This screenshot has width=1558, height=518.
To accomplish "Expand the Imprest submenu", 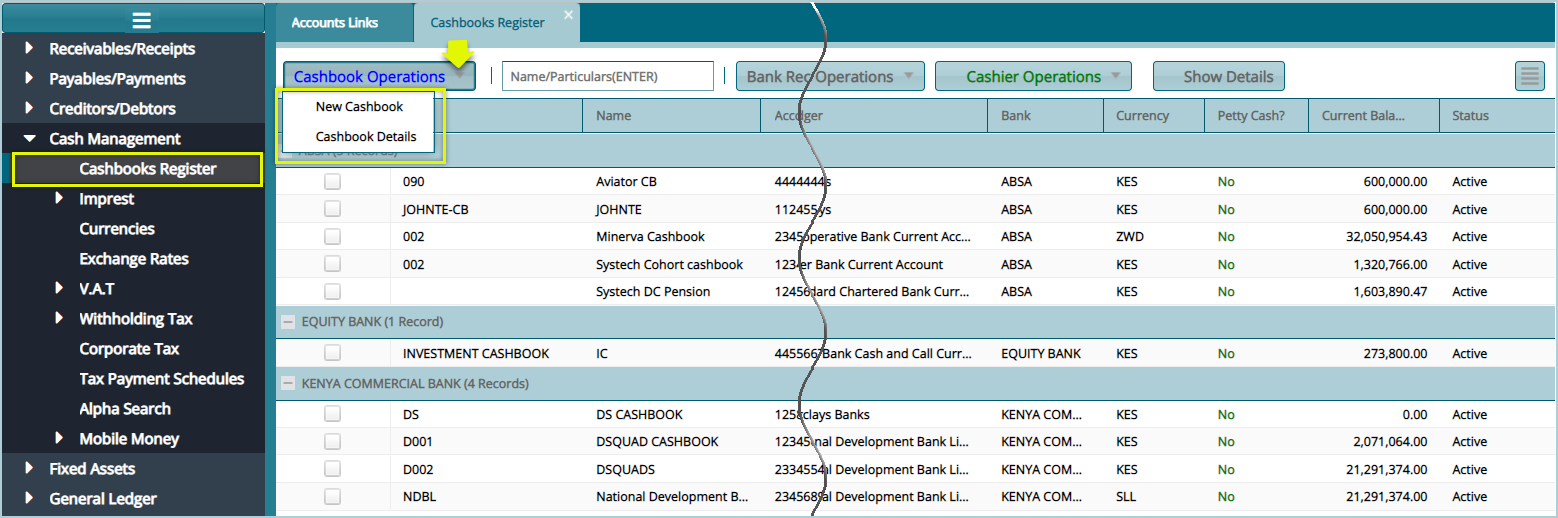I will pos(59,198).
